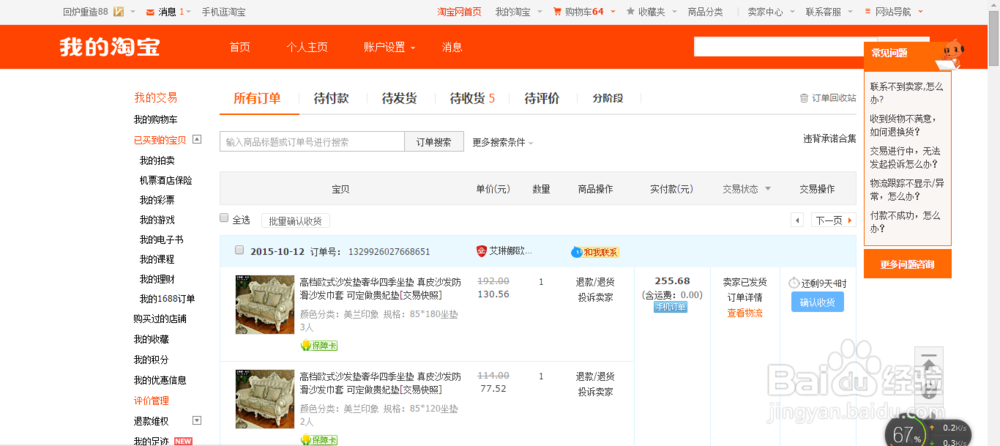Switch to the 待收货 tab

click(472, 98)
